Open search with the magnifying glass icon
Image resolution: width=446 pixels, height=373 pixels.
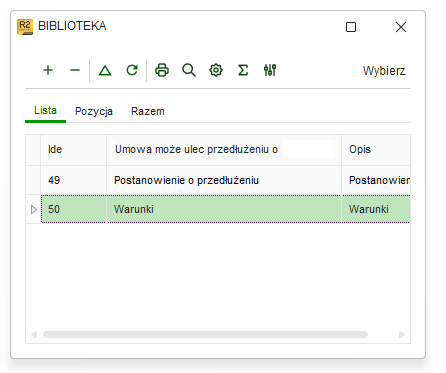click(x=189, y=70)
